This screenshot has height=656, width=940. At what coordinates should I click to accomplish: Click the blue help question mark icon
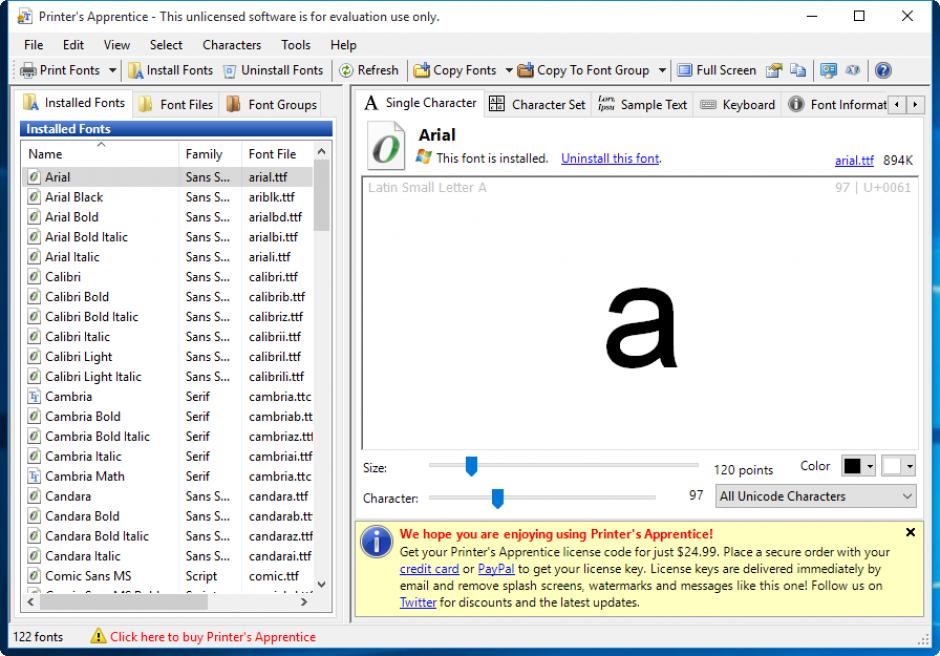[x=882, y=70]
